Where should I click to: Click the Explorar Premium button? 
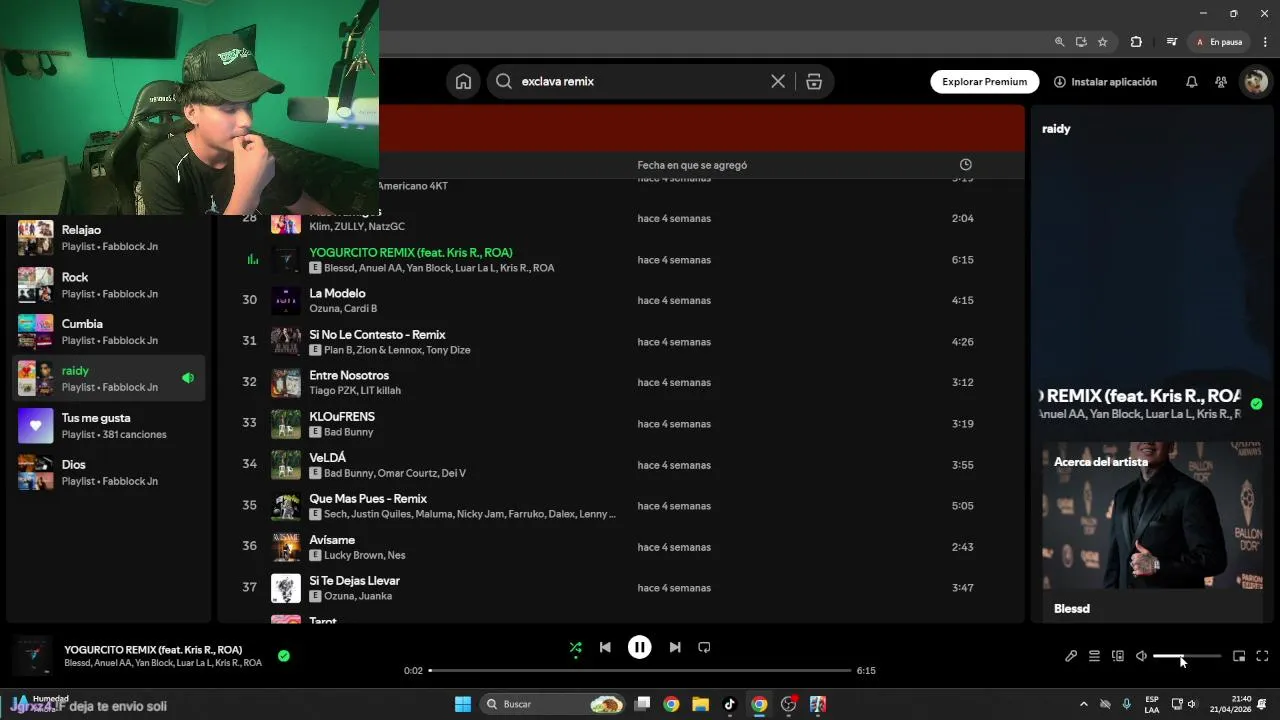984,82
